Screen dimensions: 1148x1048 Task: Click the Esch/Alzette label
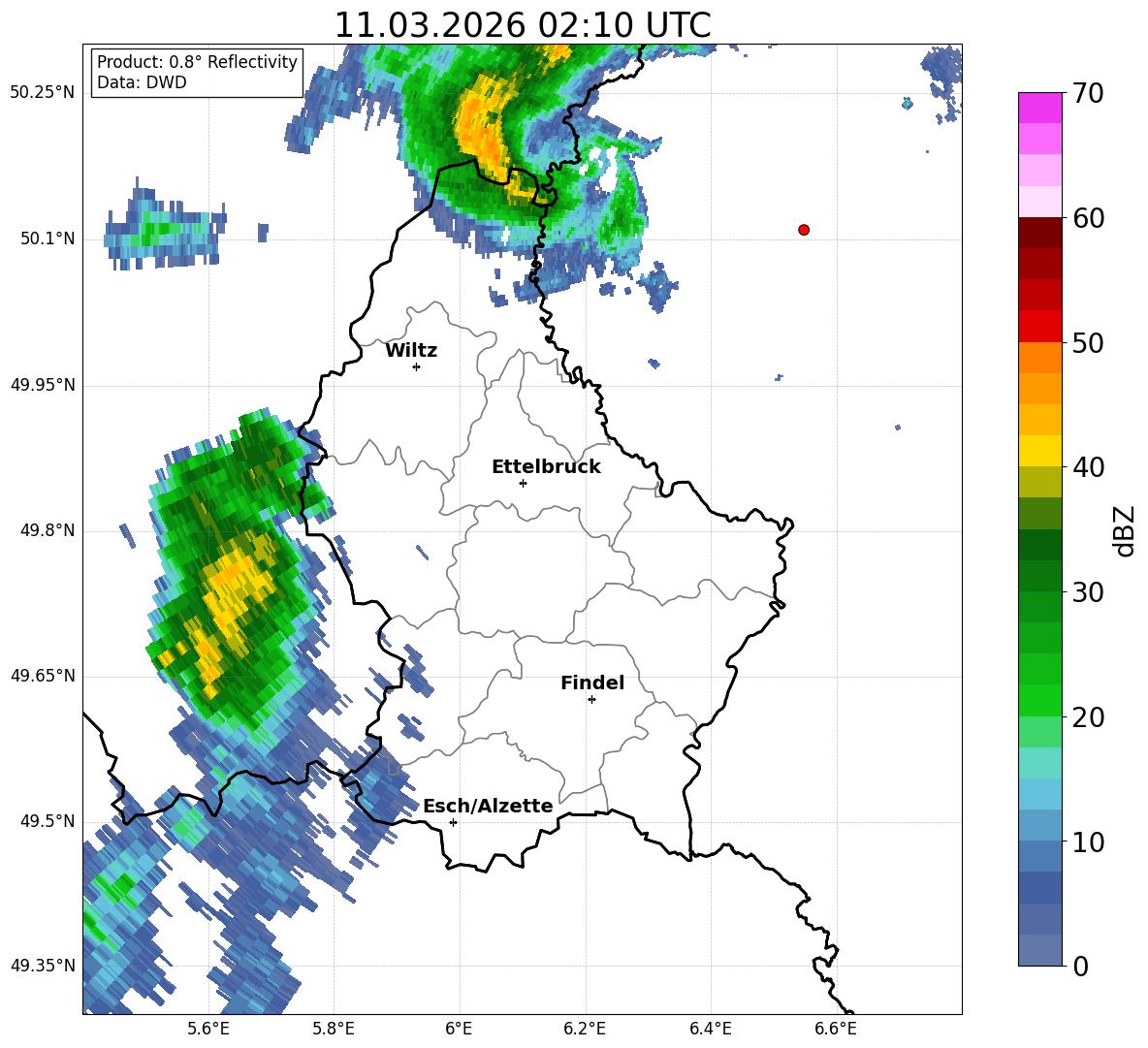click(x=489, y=806)
